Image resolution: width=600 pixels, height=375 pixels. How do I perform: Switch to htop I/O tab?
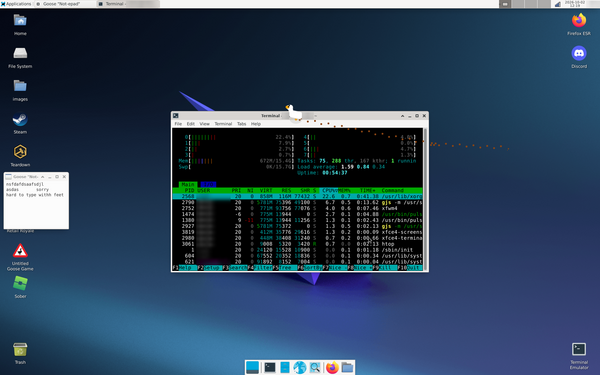[x=208, y=184]
